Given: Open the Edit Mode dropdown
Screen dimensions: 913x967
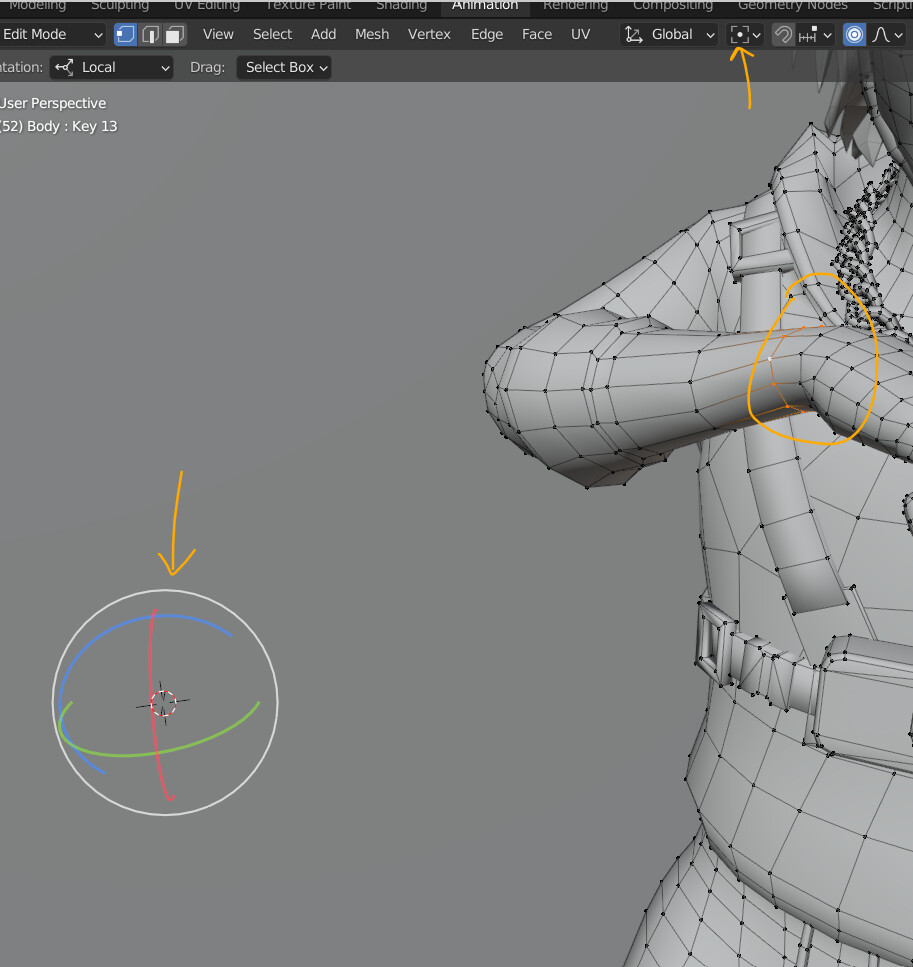Looking at the screenshot, I should pos(52,35).
